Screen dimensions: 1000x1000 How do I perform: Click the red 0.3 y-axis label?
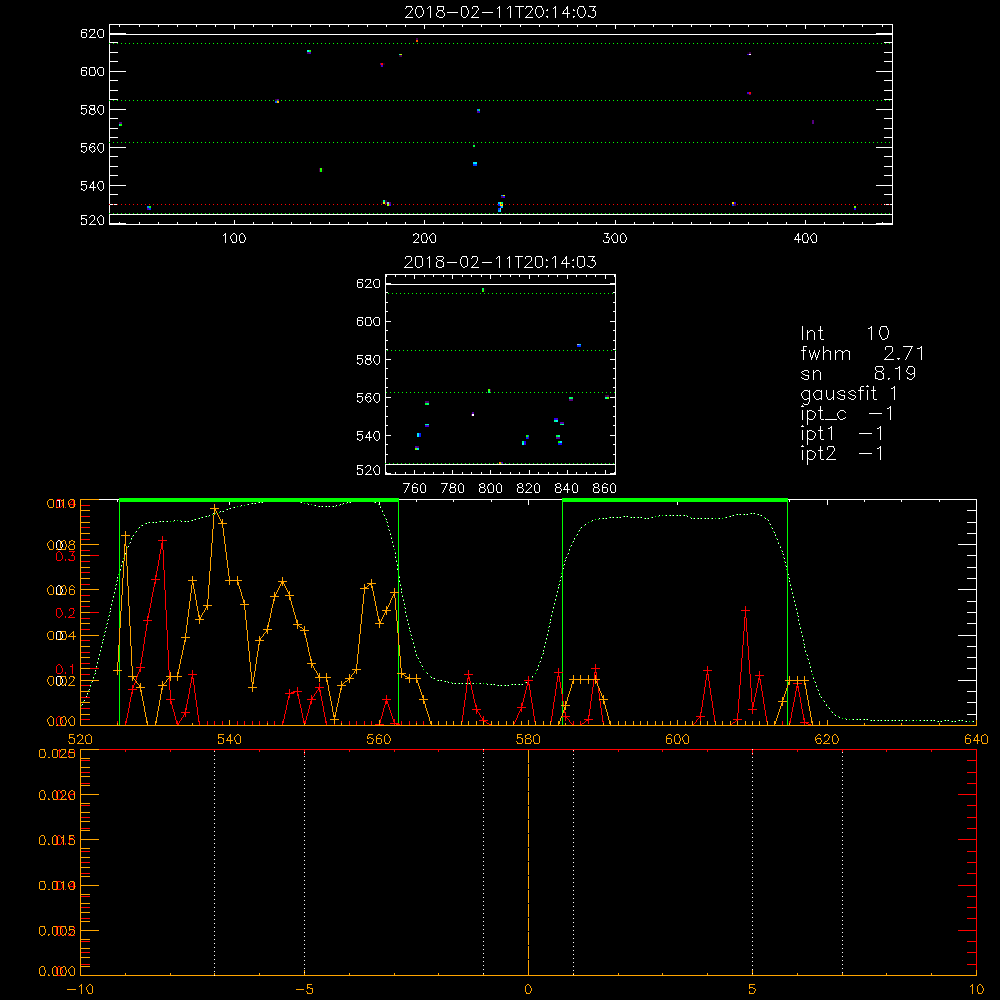tap(65, 556)
